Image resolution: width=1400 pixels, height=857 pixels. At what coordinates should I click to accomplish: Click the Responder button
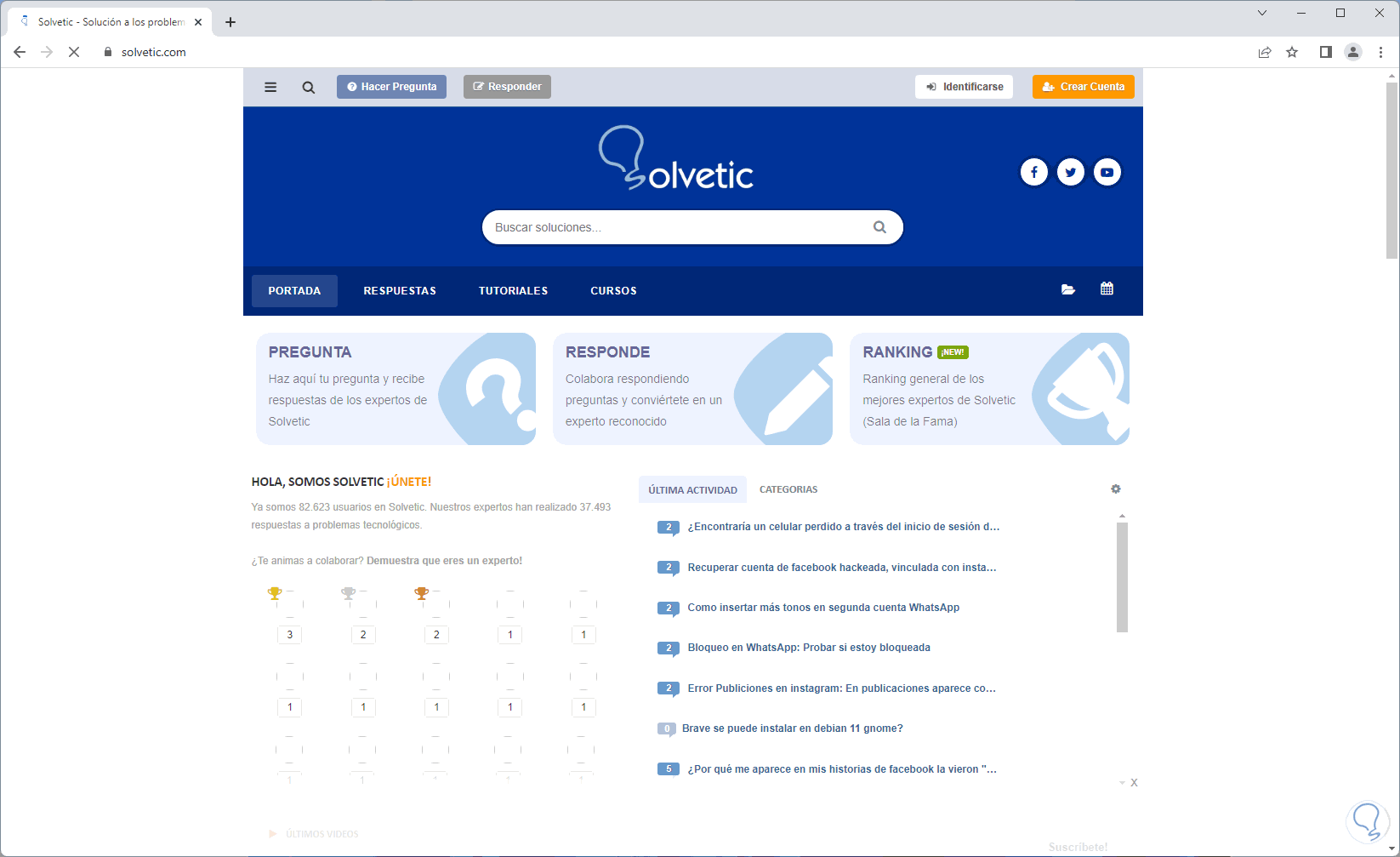point(507,87)
